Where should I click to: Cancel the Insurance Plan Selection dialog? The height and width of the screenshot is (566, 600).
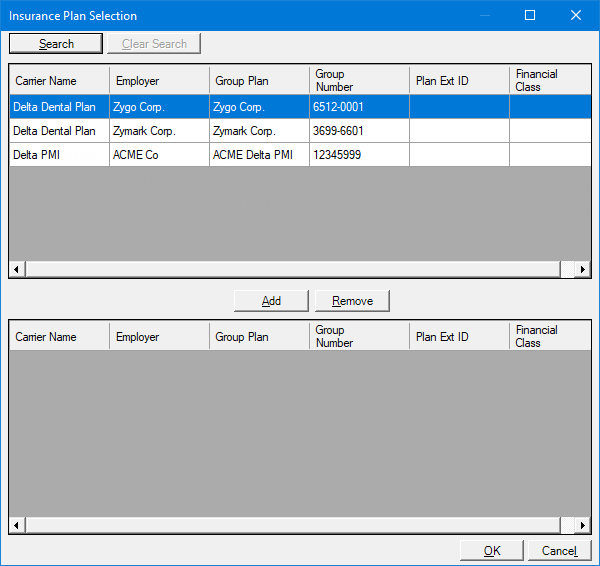point(559,550)
